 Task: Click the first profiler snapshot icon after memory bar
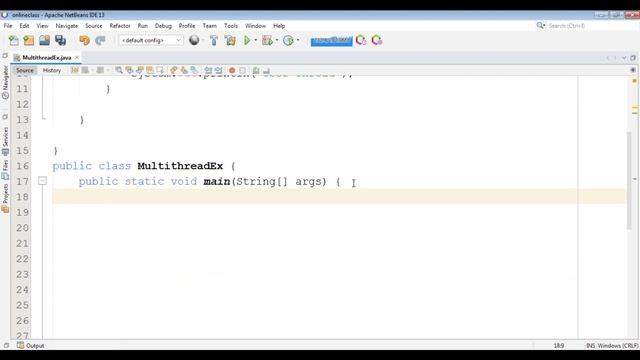click(x=361, y=40)
